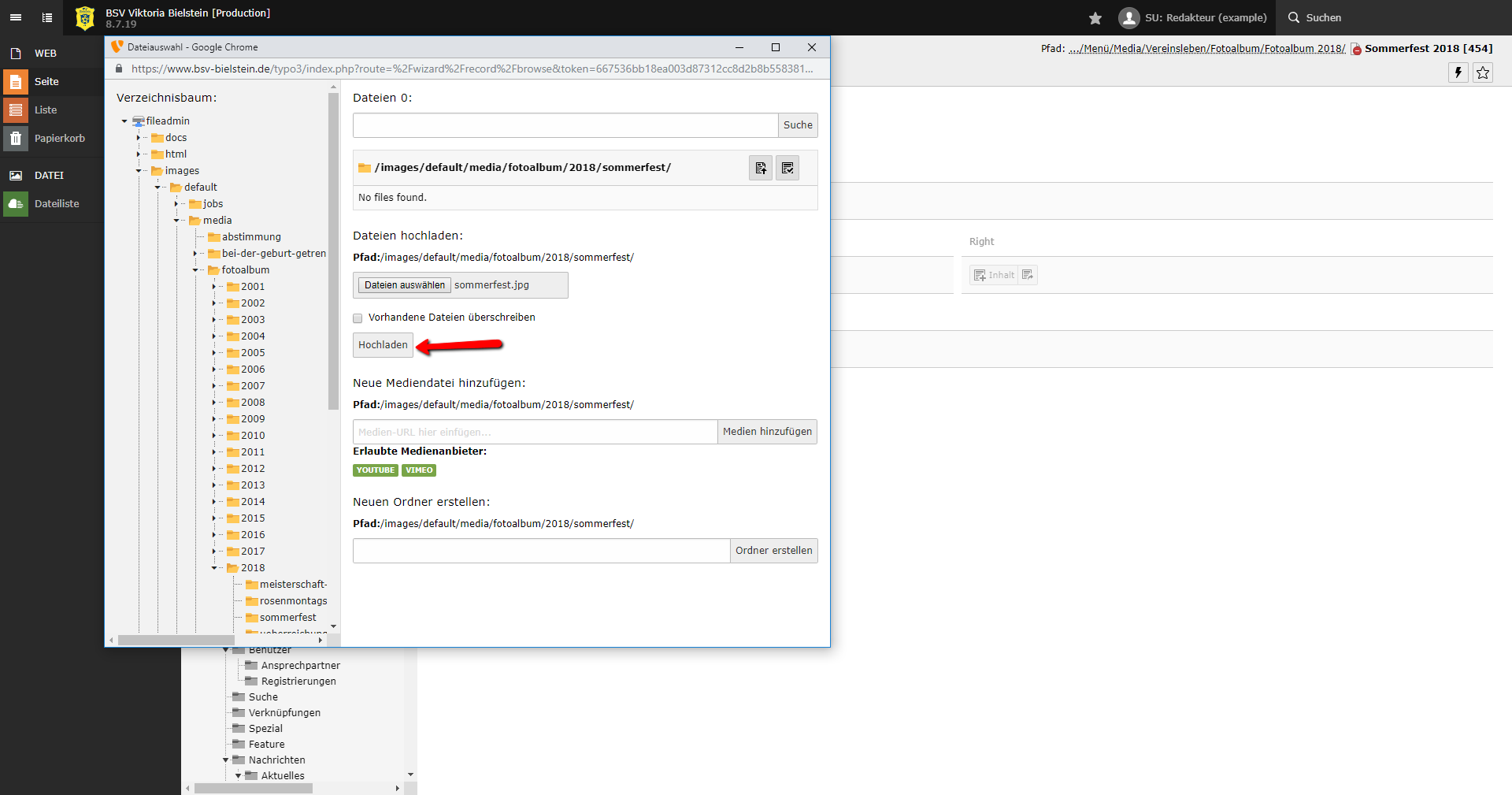Screen dimensions: 1512x795
Task: Expand the 2017 folder in tree
Action: click(214, 552)
